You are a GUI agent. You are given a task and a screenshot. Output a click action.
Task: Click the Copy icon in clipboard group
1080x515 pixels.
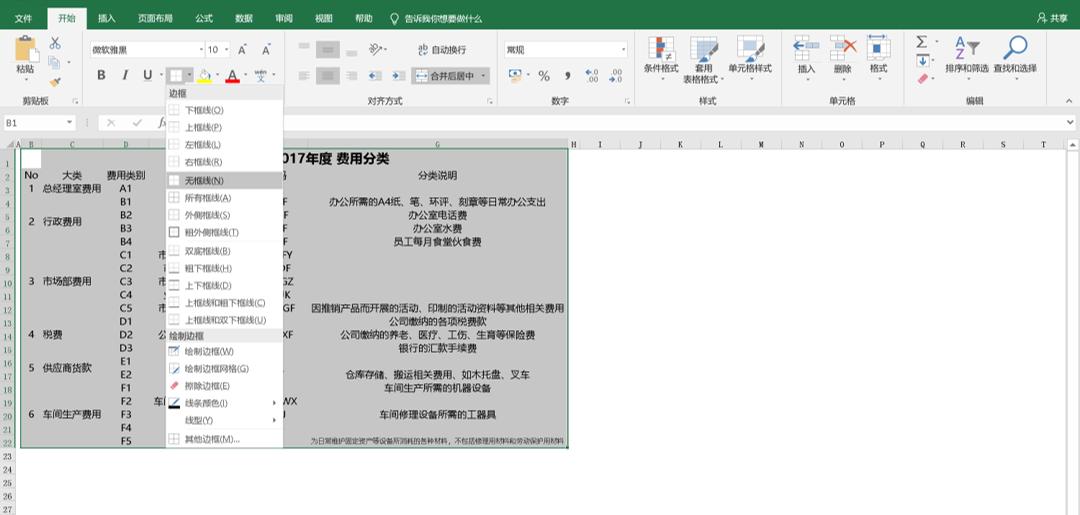(x=54, y=63)
